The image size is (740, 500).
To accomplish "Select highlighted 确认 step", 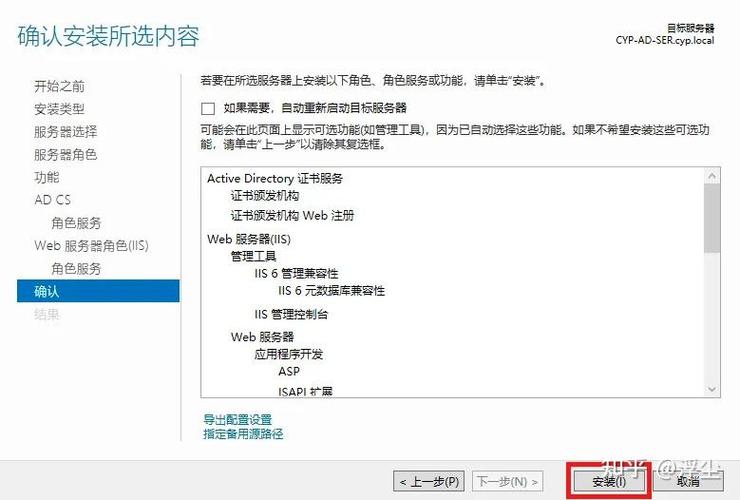I will (98, 291).
